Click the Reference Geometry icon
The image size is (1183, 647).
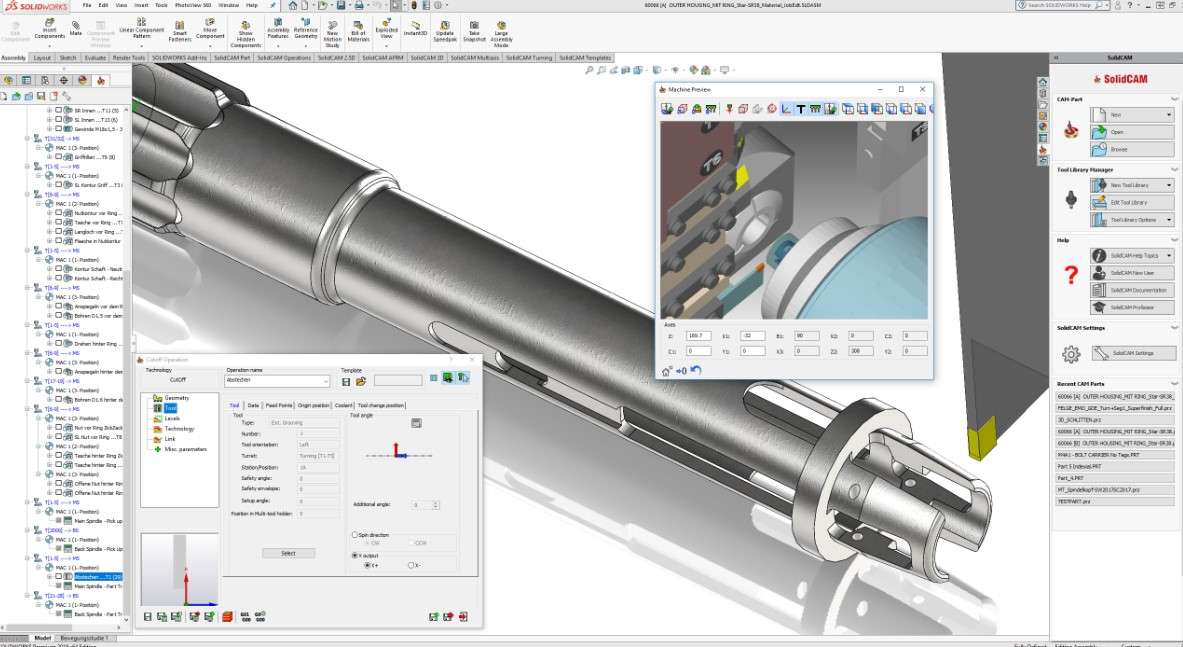tap(306, 29)
